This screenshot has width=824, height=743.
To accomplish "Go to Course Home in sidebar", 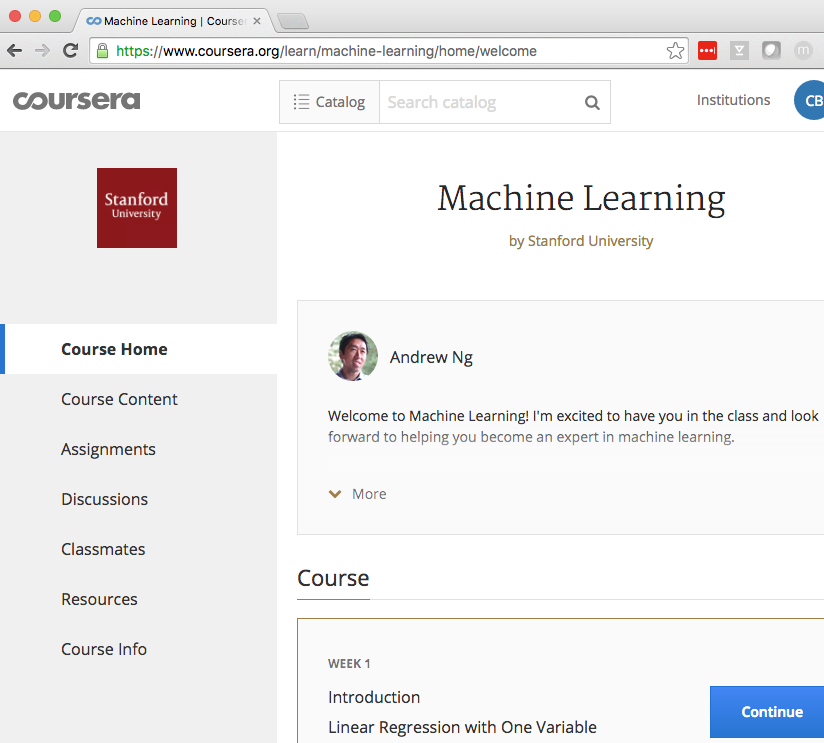I will point(139,349).
